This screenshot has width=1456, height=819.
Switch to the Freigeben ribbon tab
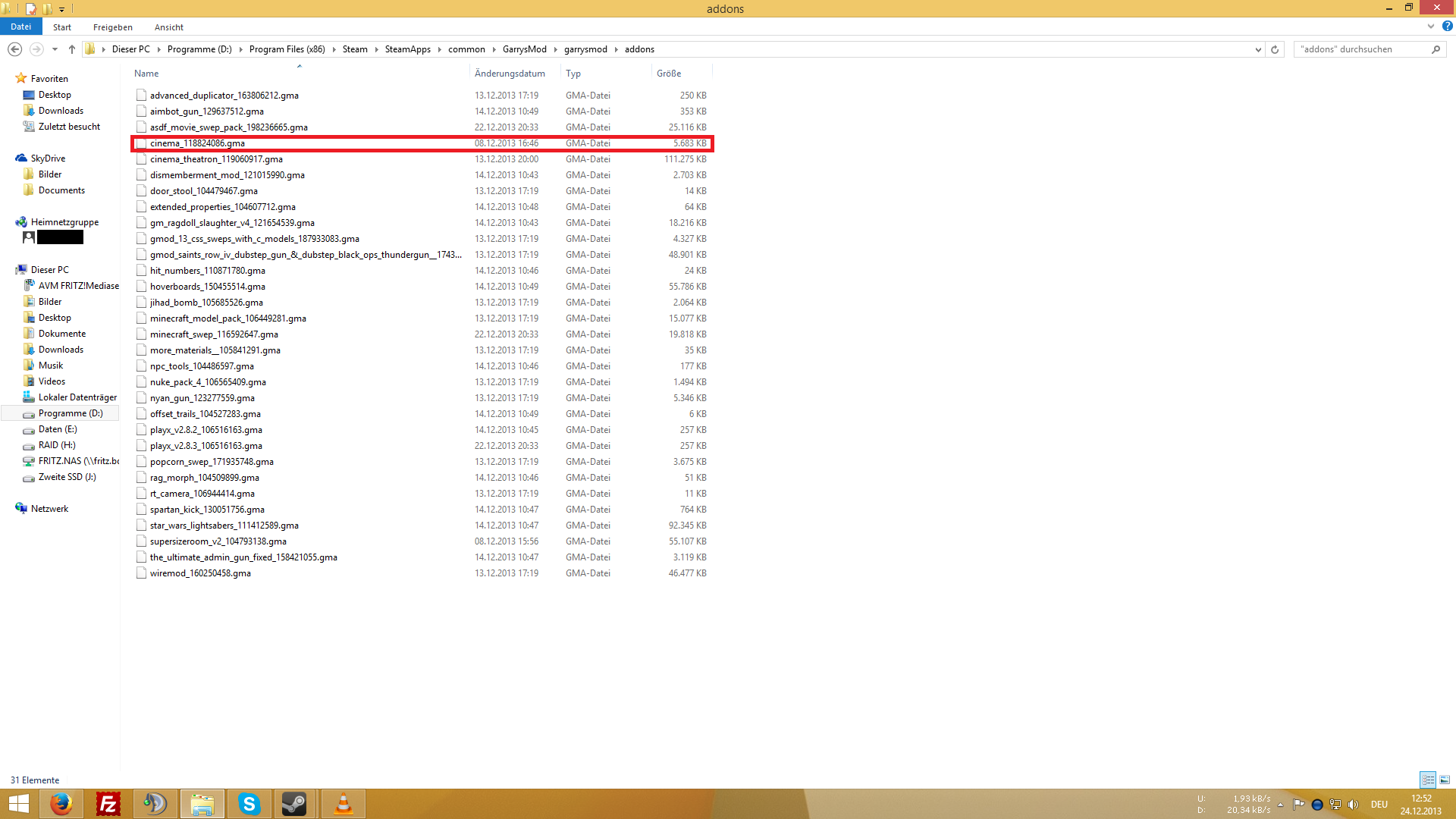pyautogui.click(x=113, y=27)
